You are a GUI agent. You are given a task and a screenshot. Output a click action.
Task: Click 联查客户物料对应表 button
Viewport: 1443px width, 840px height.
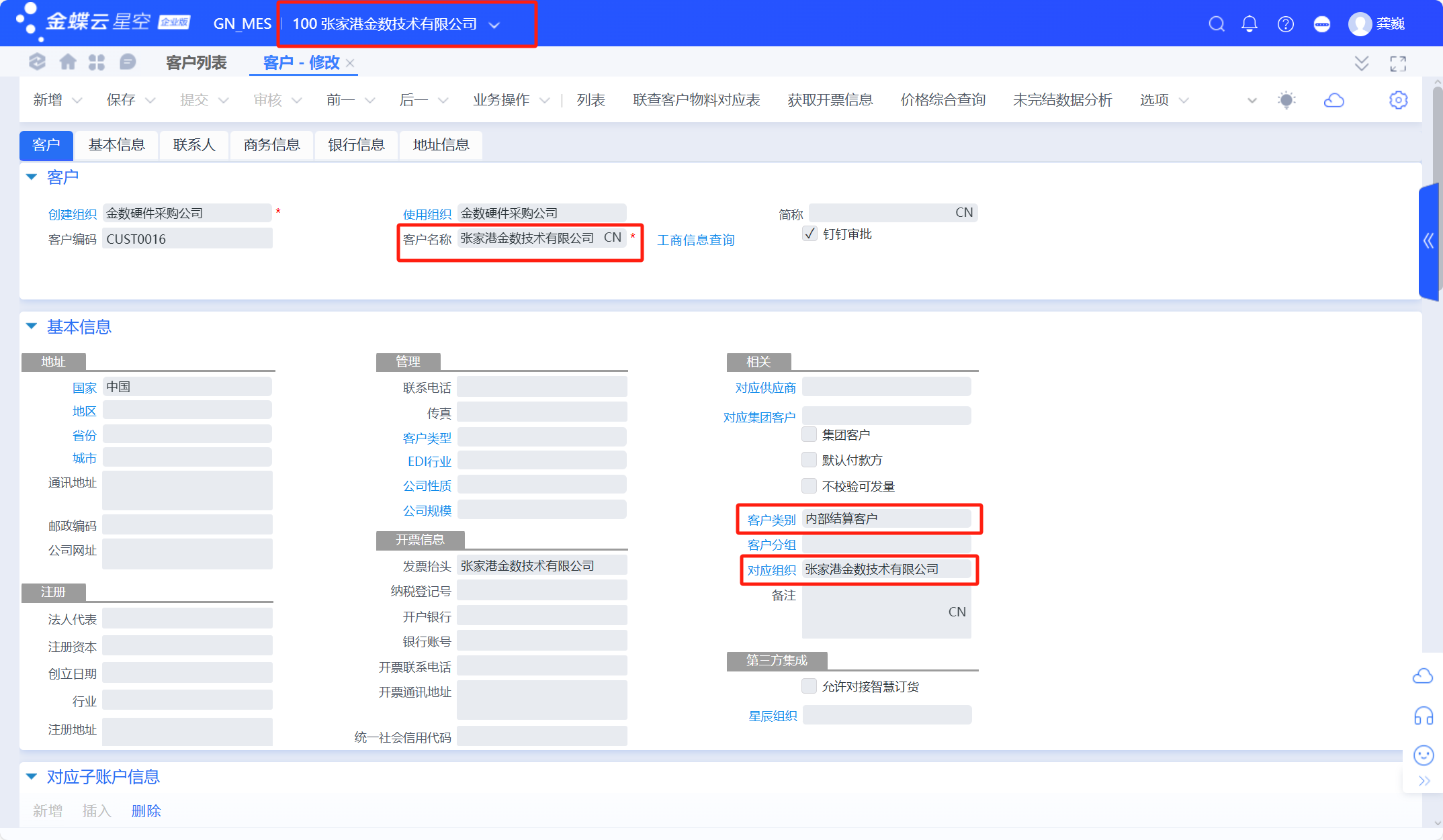(697, 100)
